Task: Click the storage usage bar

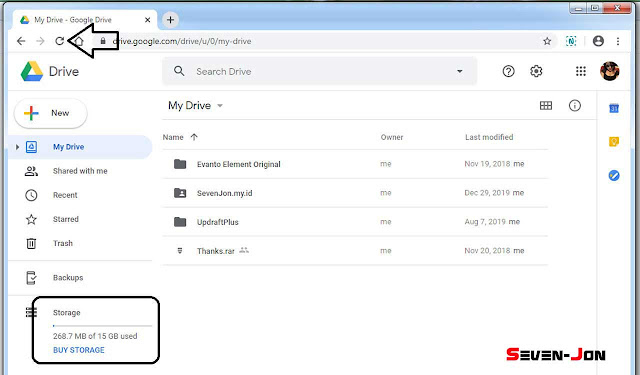Action: [x=102, y=326]
